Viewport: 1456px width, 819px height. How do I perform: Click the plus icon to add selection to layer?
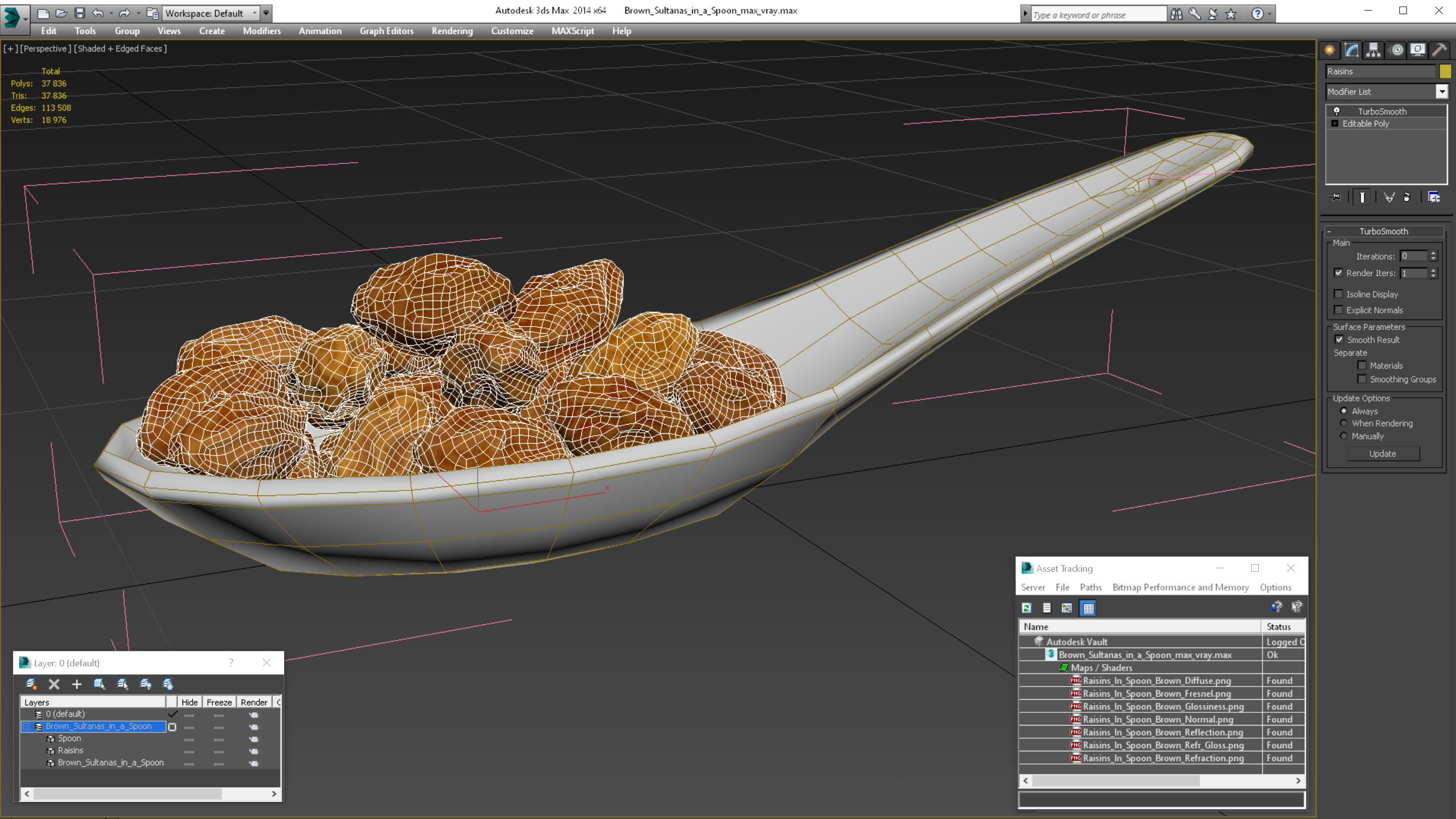tap(76, 685)
